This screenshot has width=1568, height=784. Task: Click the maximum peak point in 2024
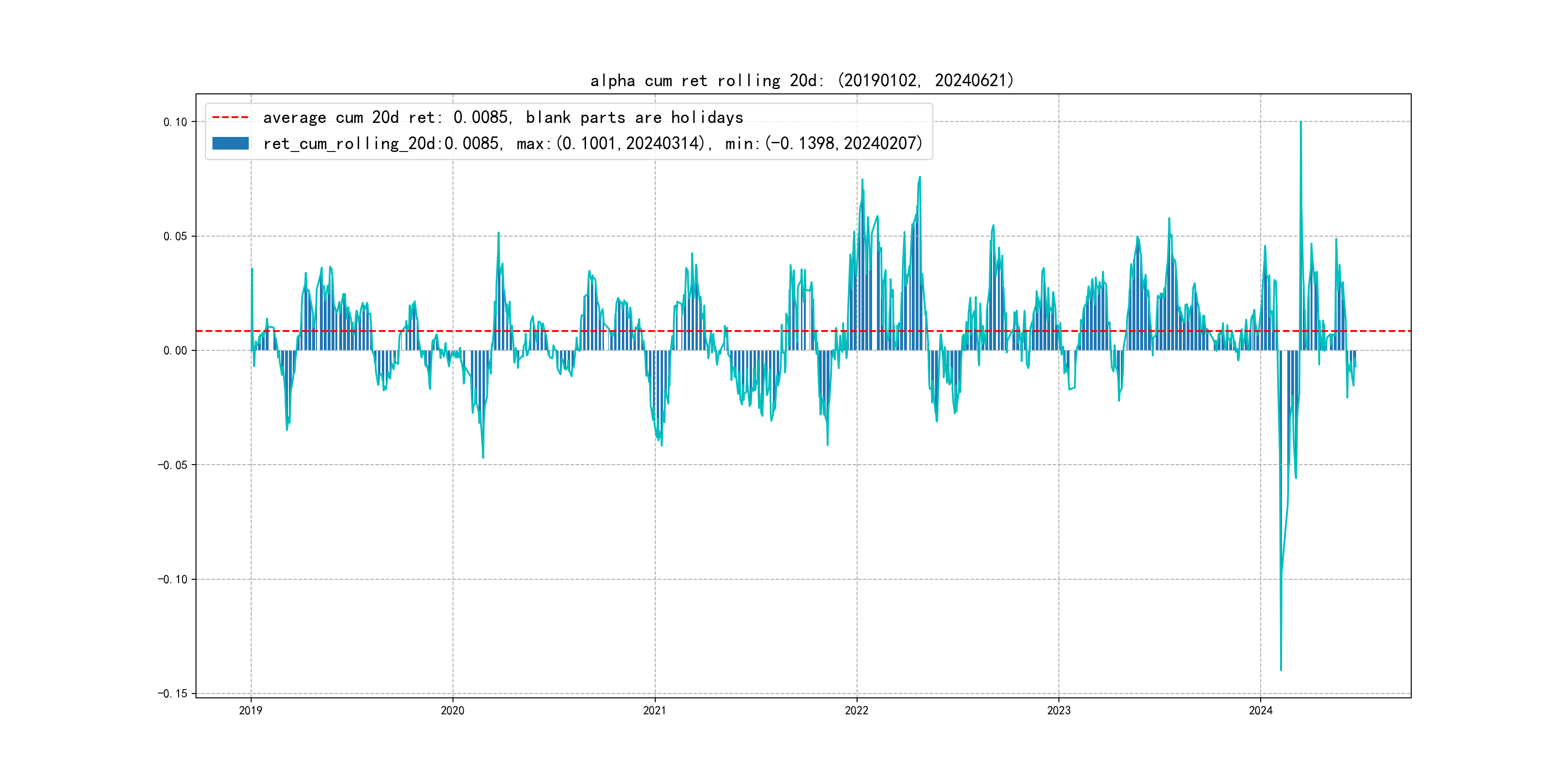1301,122
